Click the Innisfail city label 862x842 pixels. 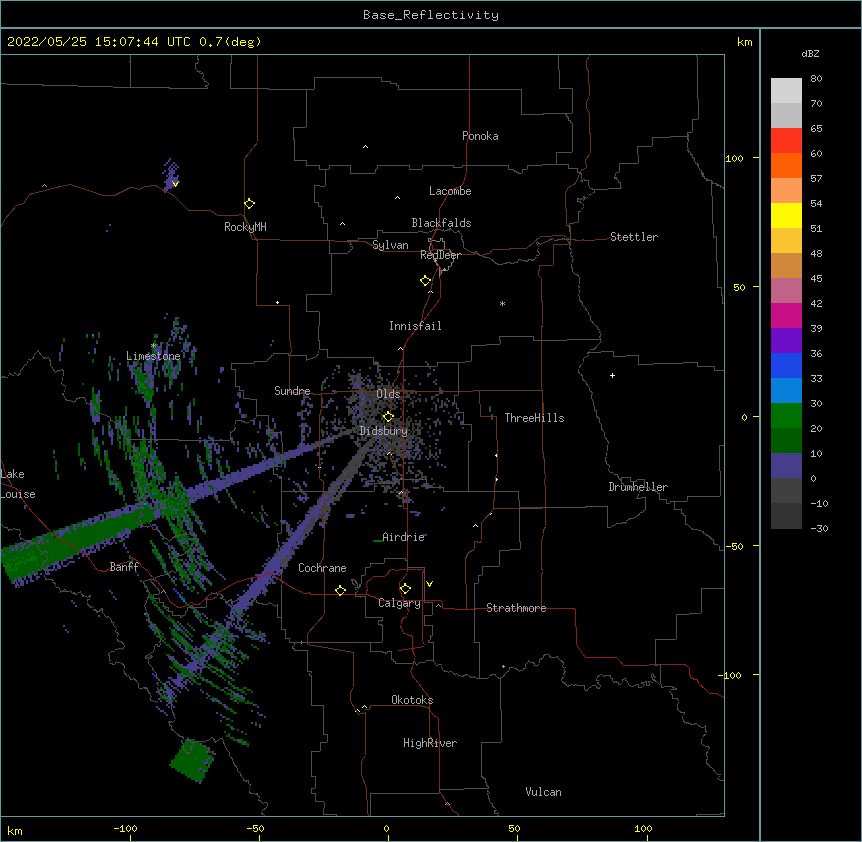point(415,326)
